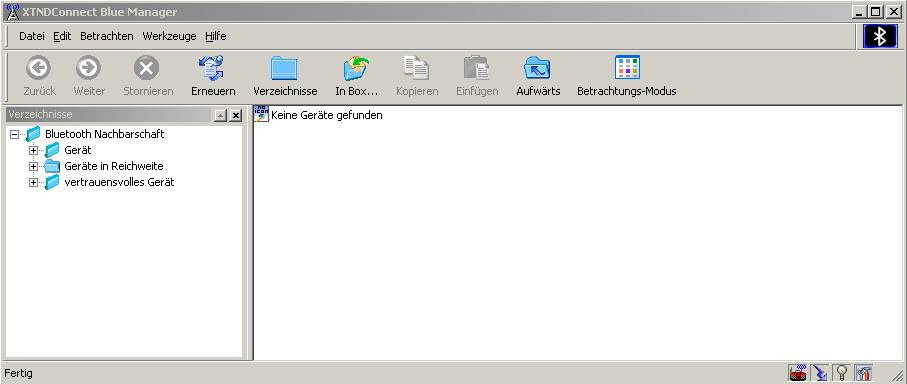Select Bluetooth Nachbarschaft in the tree
The height and width of the screenshot is (384, 907).
(105, 134)
